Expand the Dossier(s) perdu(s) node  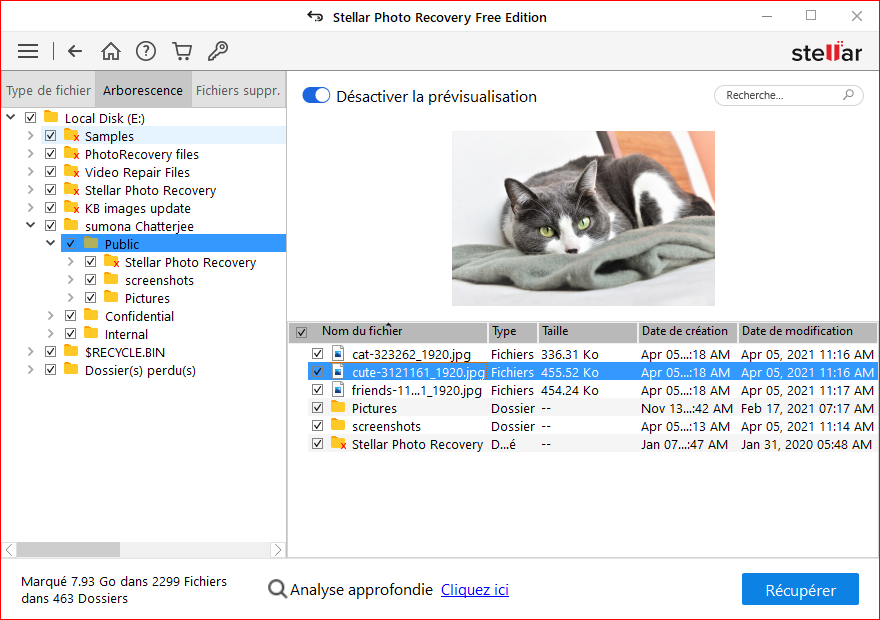coord(30,369)
